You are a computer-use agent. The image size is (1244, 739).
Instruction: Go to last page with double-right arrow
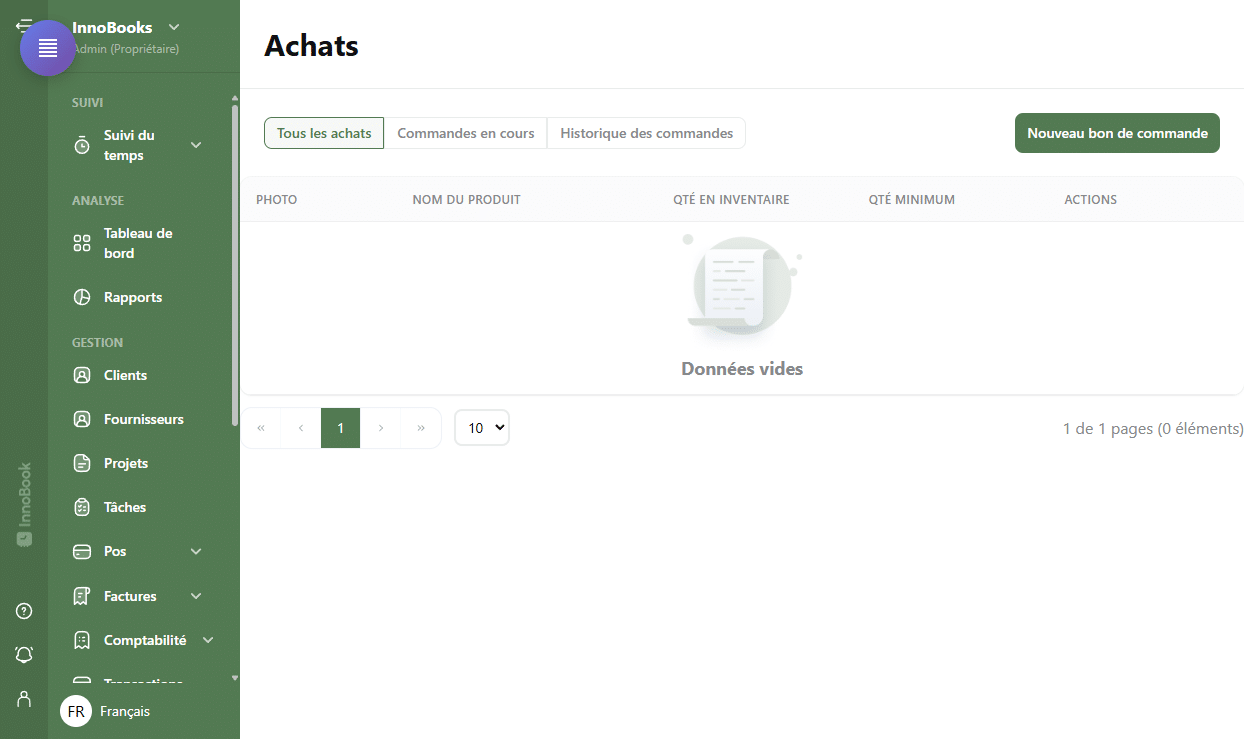(421, 428)
